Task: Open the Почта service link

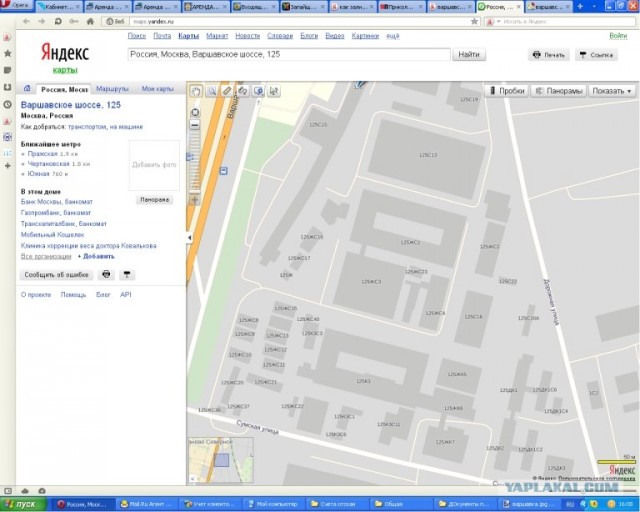Action: 162,36
